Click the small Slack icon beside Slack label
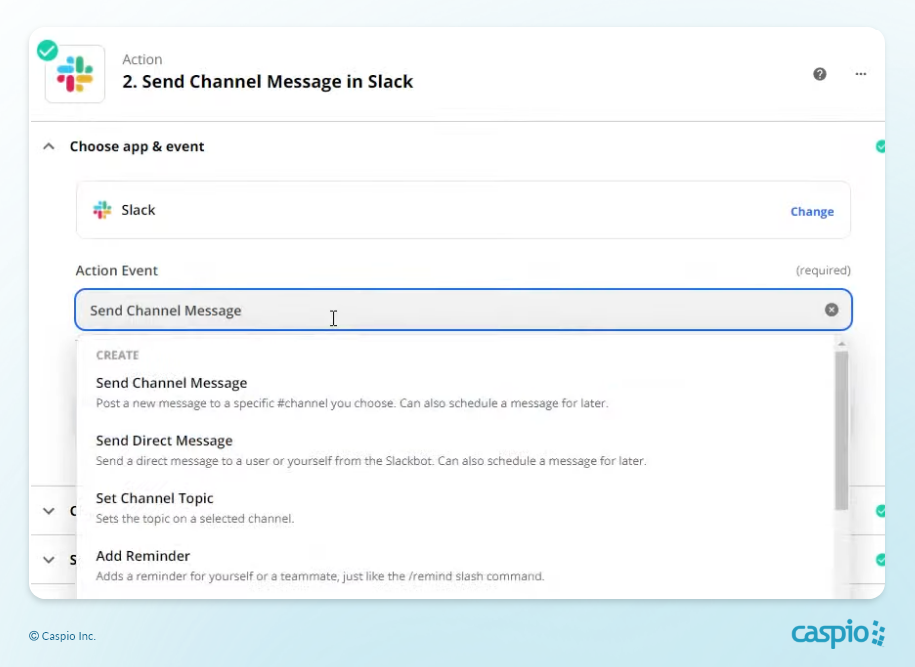 [102, 210]
